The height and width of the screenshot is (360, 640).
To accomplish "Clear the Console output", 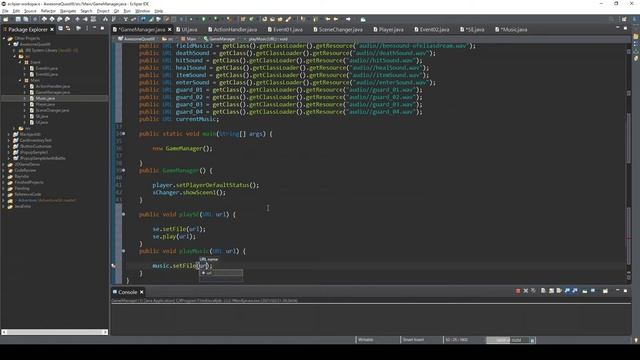I will (543, 291).
